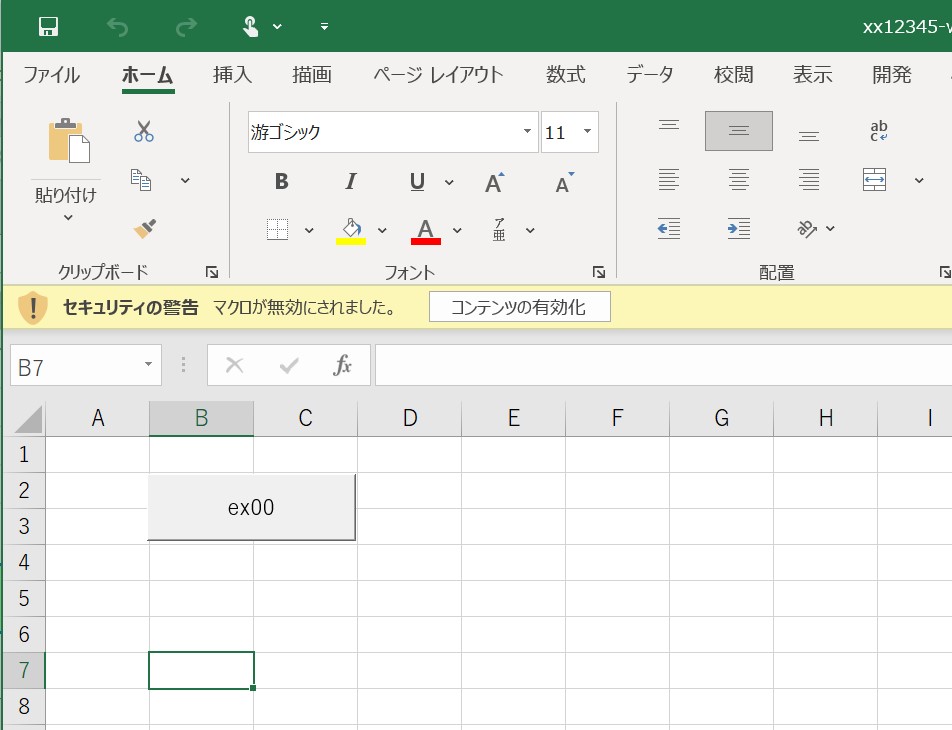Click the コンテンツの有効化 button
952x730 pixels.
519,307
